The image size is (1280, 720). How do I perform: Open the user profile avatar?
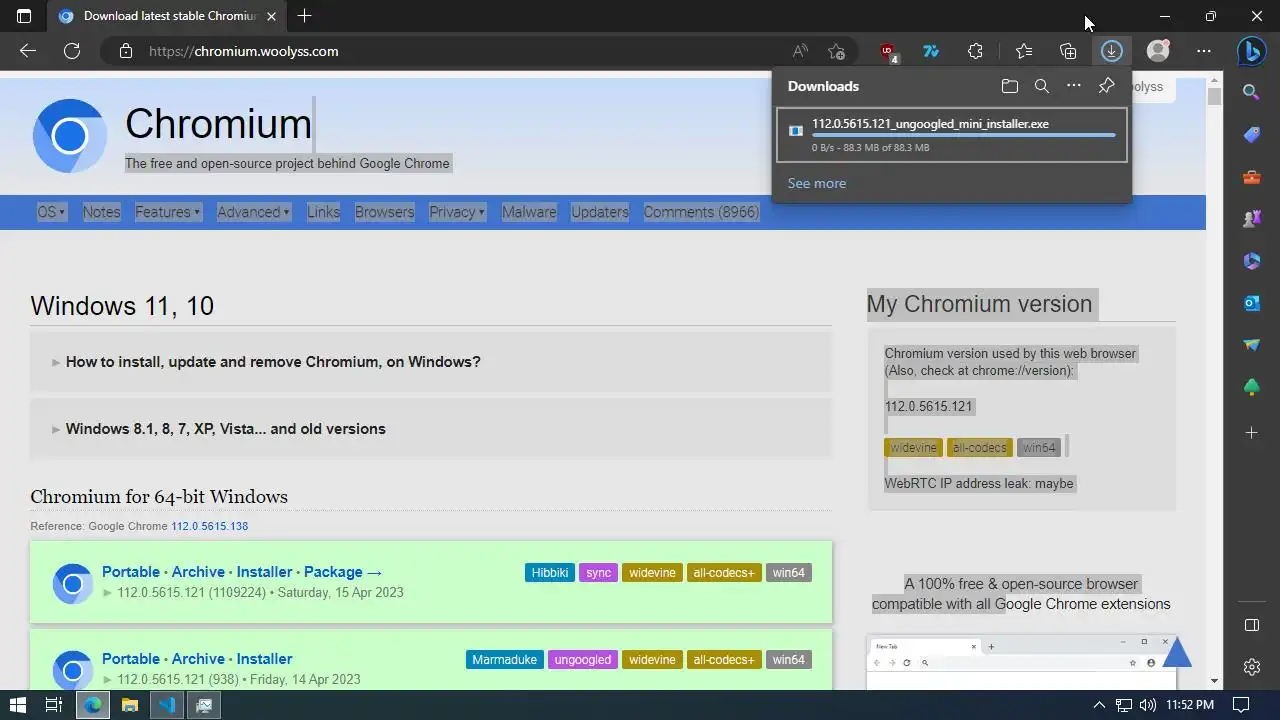[1158, 51]
